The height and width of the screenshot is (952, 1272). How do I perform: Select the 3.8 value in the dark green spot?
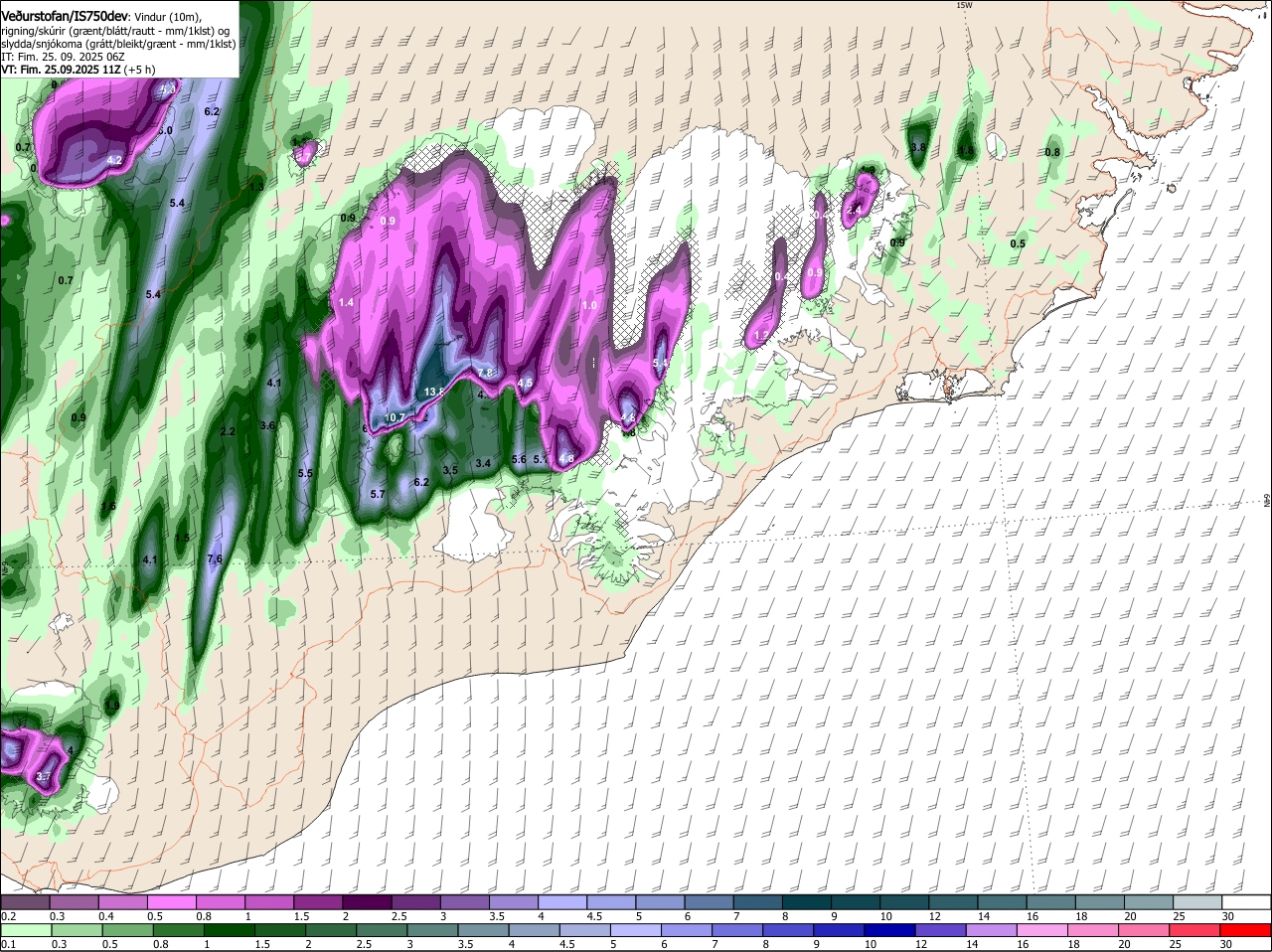click(919, 147)
